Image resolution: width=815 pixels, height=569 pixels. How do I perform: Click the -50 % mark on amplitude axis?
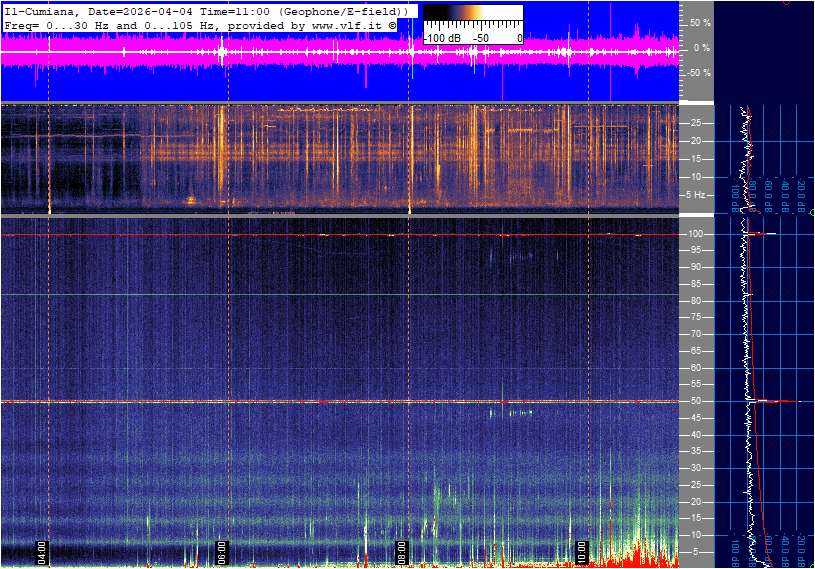coord(698,73)
